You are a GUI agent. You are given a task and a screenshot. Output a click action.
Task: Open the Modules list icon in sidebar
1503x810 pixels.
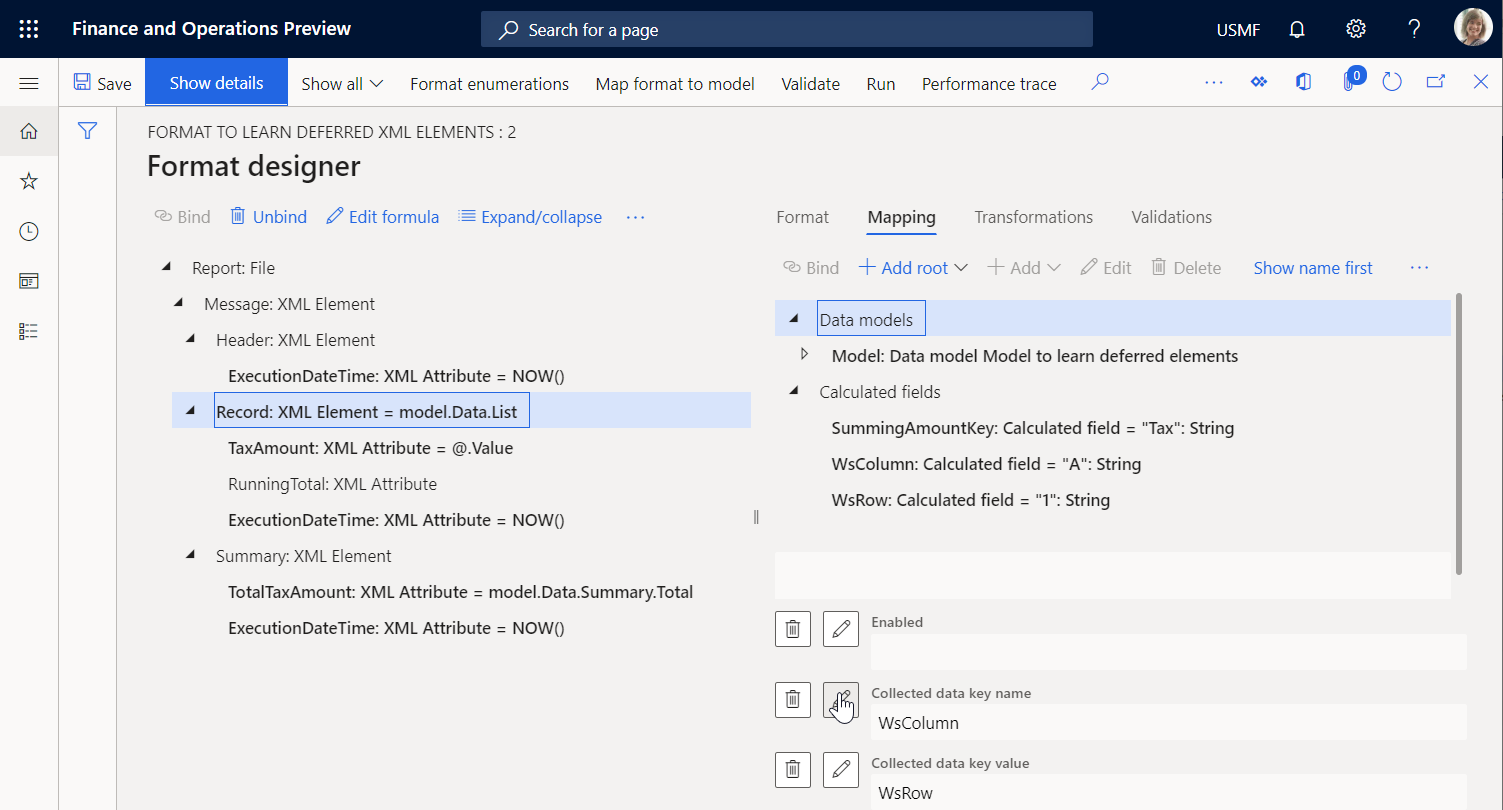tap(28, 330)
